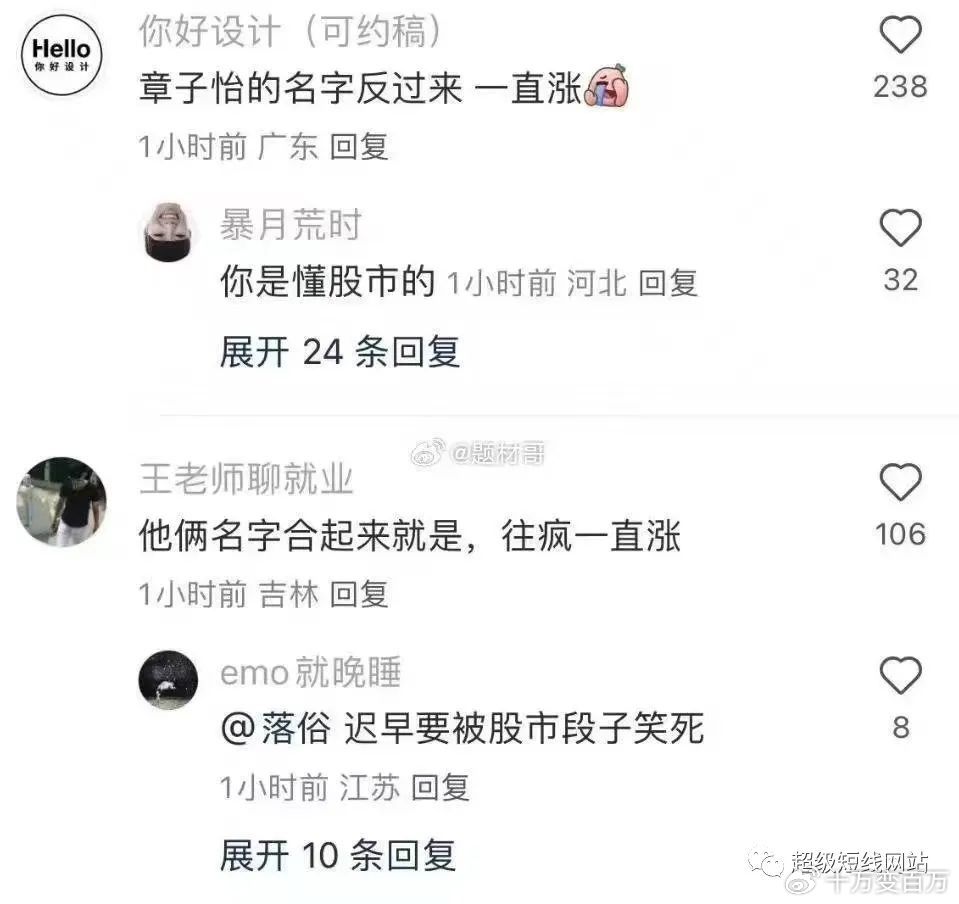Open the username 你好设计（可约稿）

tap(291, 31)
